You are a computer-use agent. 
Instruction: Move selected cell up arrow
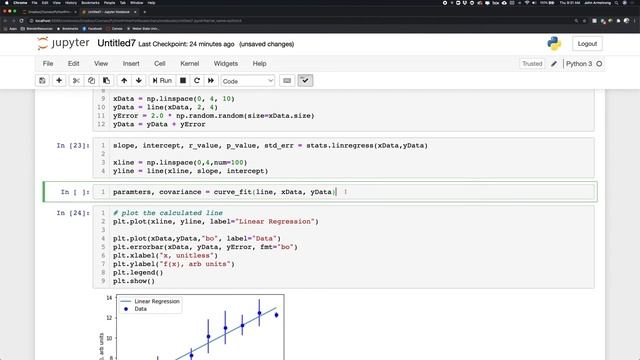click(124, 81)
